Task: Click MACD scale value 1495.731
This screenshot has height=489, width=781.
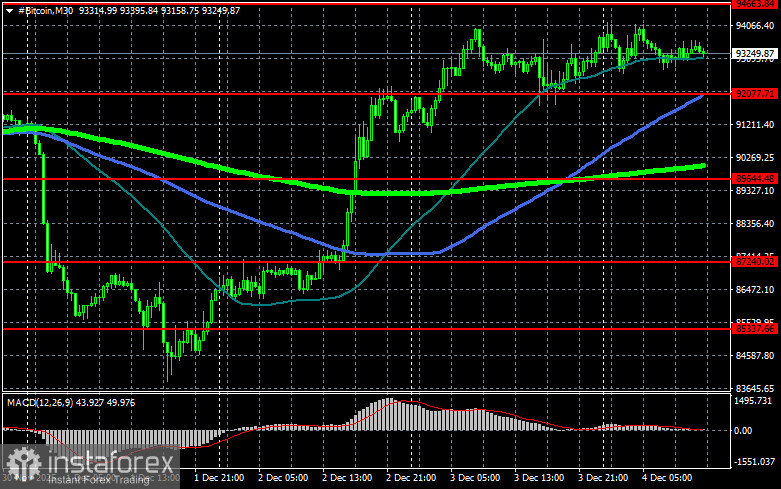Action: coord(753,401)
